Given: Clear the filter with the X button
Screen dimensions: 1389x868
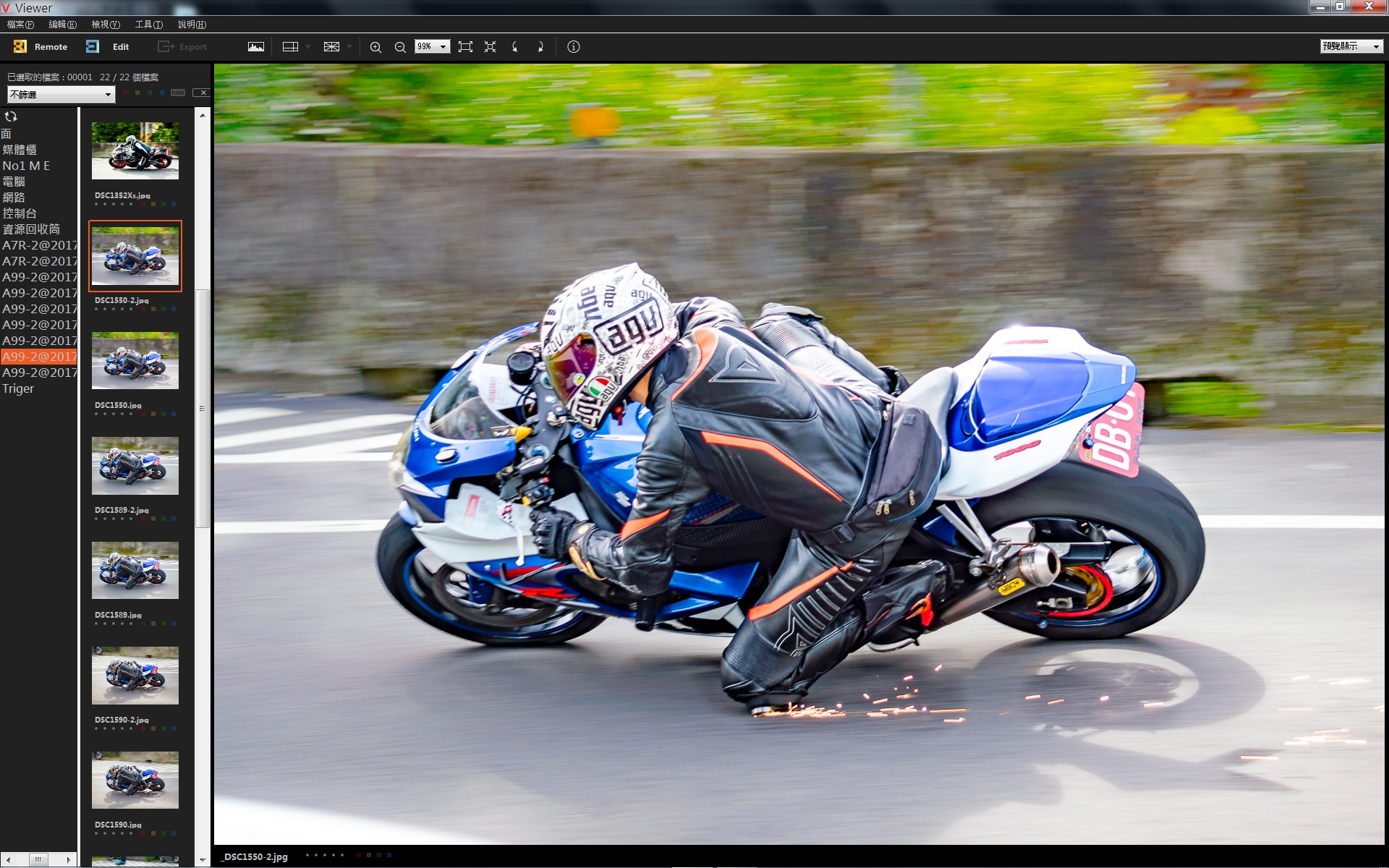Looking at the screenshot, I should coord(203,93).
